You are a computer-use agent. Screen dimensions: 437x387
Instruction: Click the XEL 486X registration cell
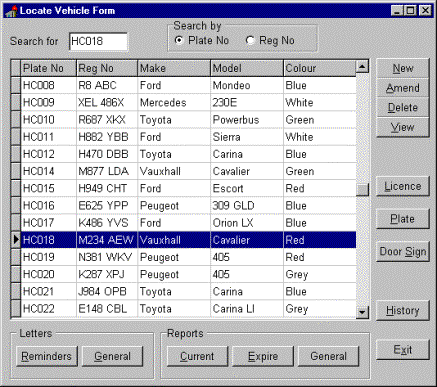click(107, 103)
